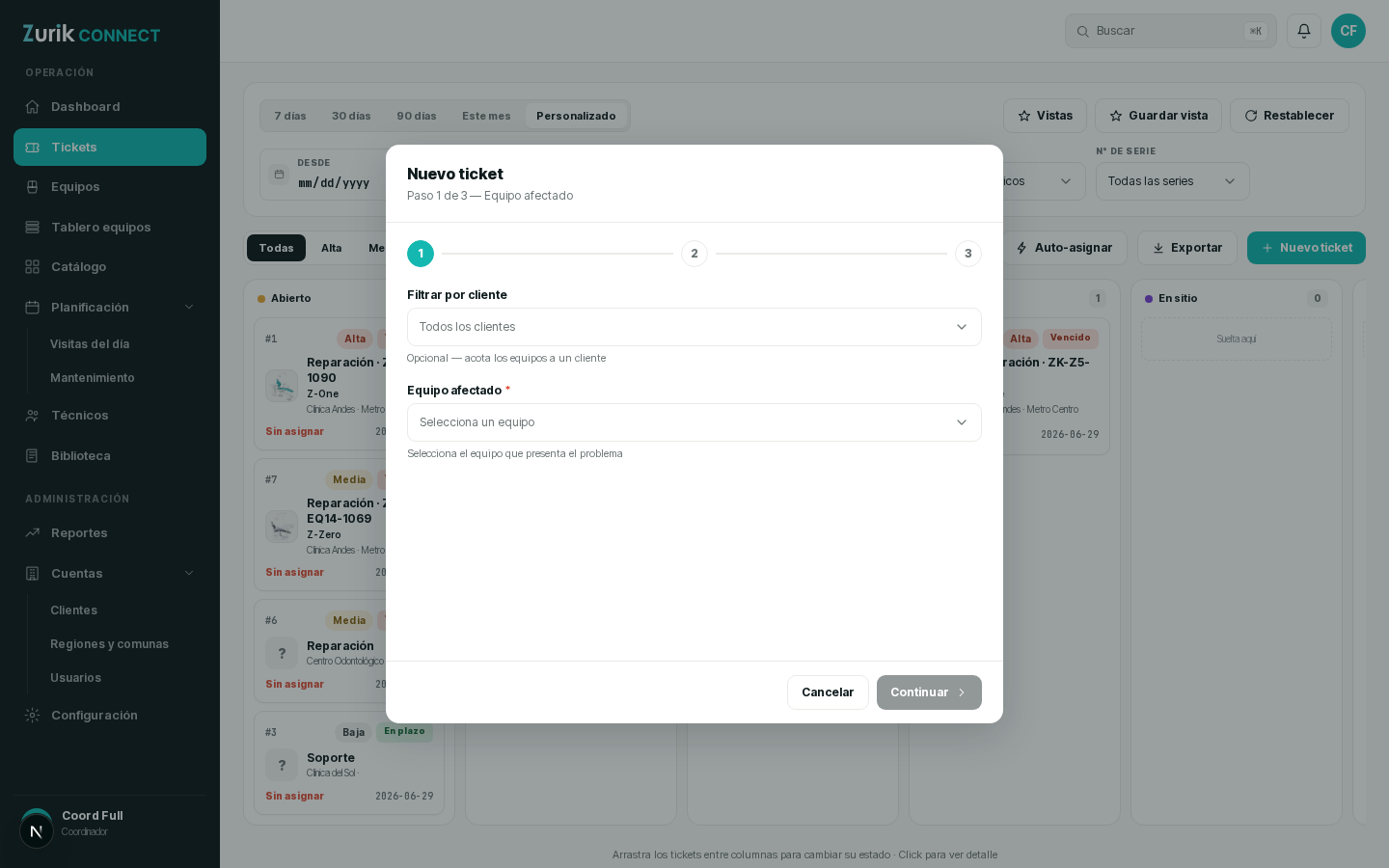The image size is (1389, 868).
Task: Open Técnicos from the sidebar icon
Action: pos(33,416)
